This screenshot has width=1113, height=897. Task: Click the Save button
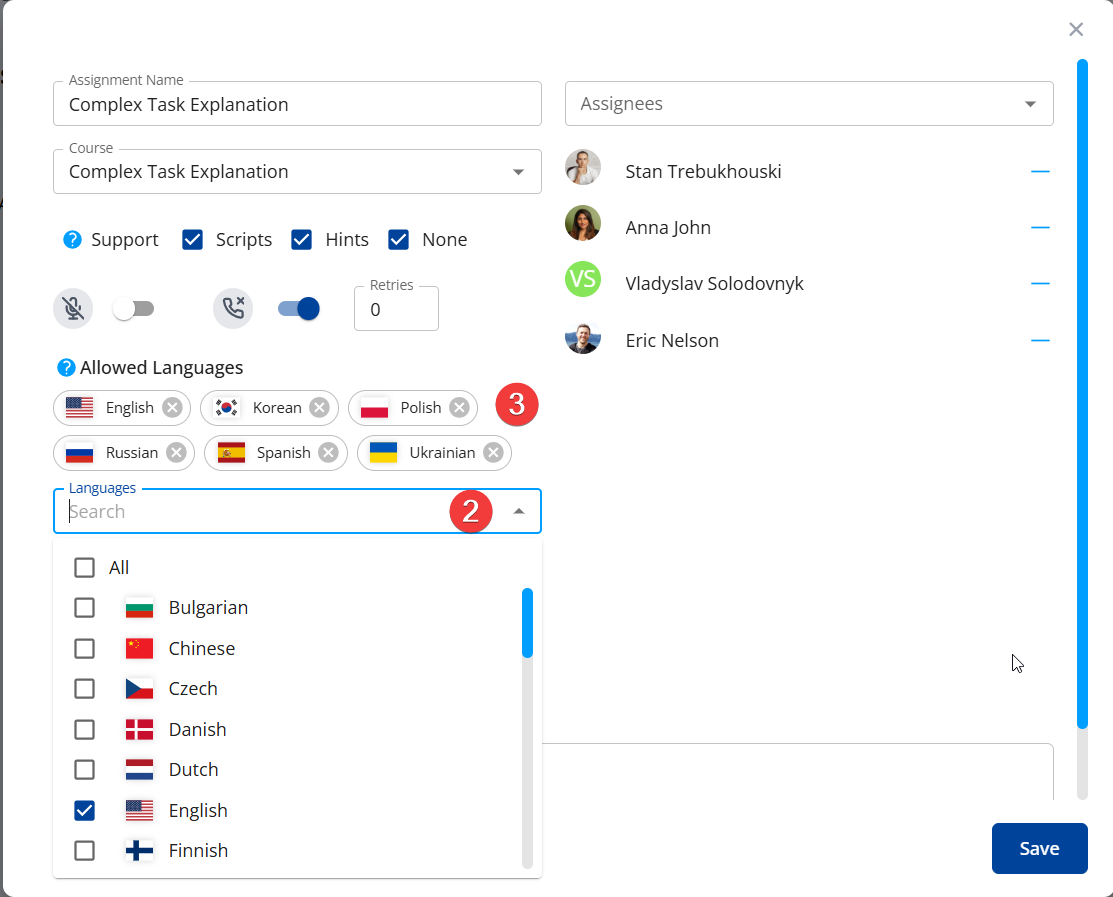[1039, 848]
